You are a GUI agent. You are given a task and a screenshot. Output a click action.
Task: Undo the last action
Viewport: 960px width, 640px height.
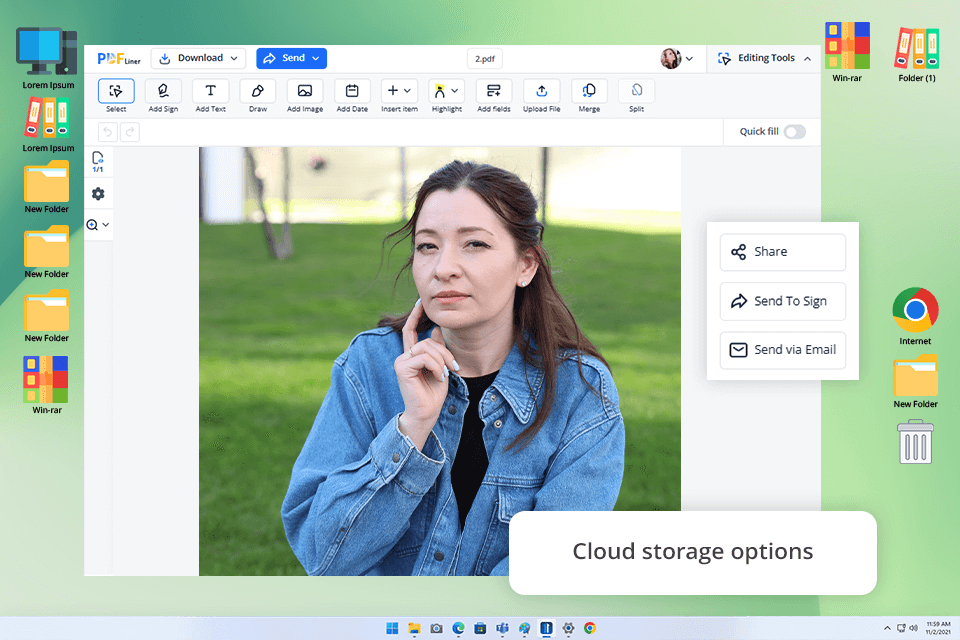point(108,132)
